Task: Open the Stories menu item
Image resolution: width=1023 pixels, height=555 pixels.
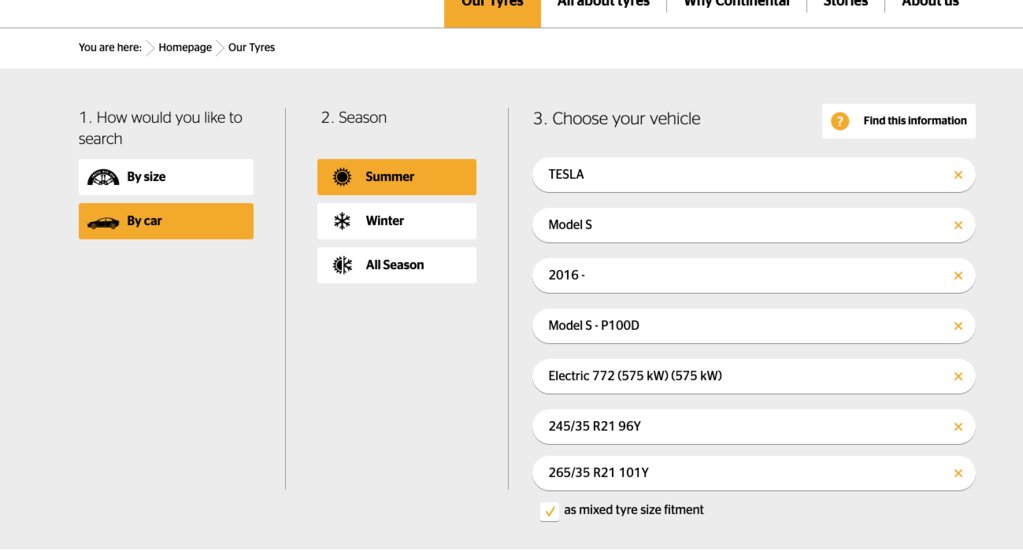Action: (x=846, y=5)
